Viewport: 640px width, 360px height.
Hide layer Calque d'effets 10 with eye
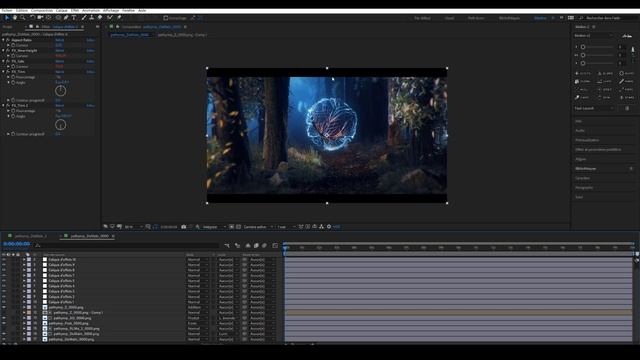pyautogui.click(x=4, y=260)
